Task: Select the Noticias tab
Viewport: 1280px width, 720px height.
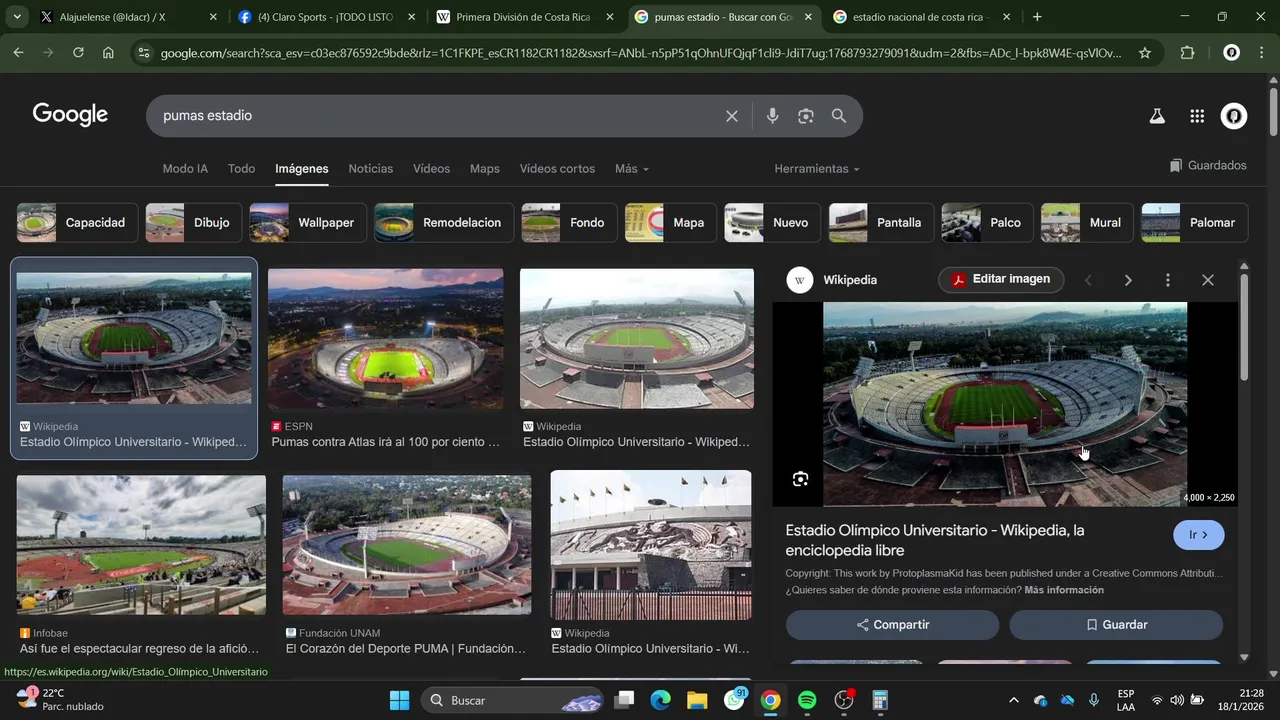Action: click(x=370, y=169)
